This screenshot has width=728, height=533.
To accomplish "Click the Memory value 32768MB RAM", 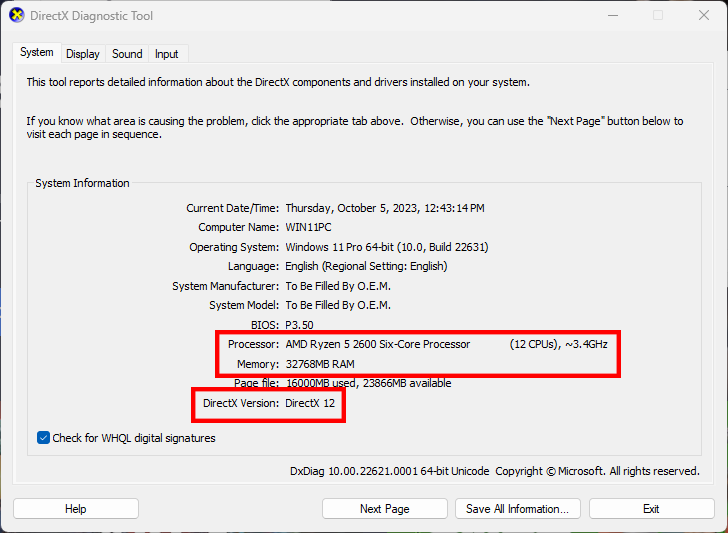I will (320, 364).
